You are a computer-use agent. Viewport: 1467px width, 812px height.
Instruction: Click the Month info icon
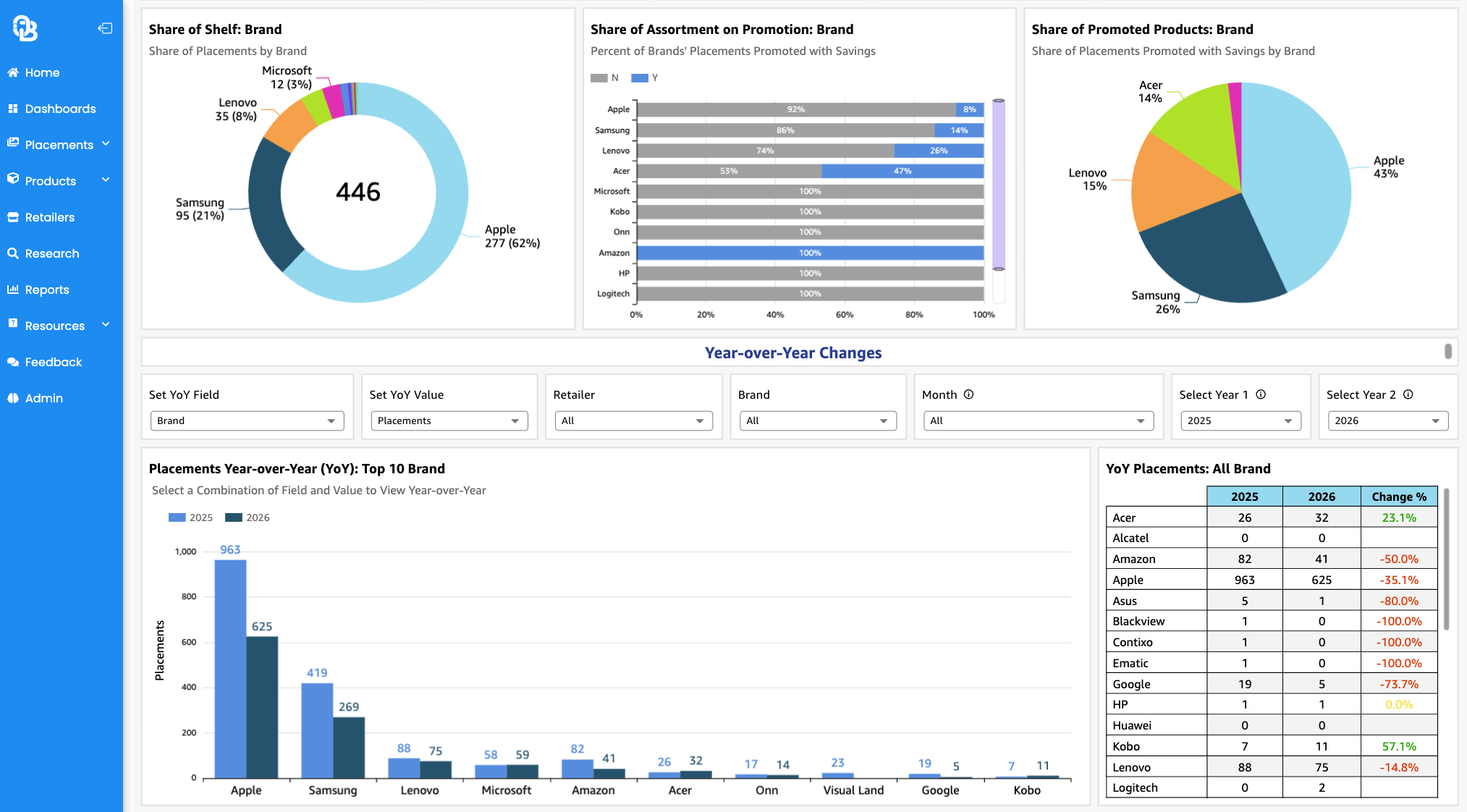click(x=968, y=394)
